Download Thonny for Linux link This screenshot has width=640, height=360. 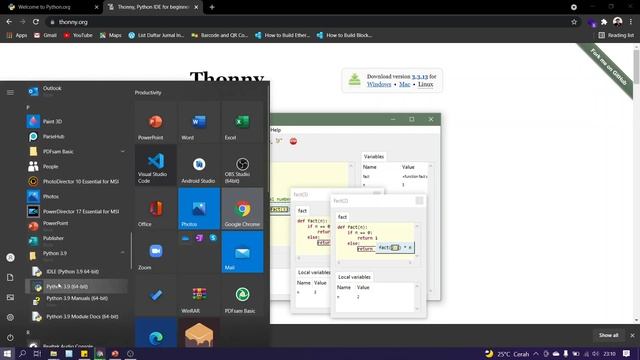click(x=425, y=84)
